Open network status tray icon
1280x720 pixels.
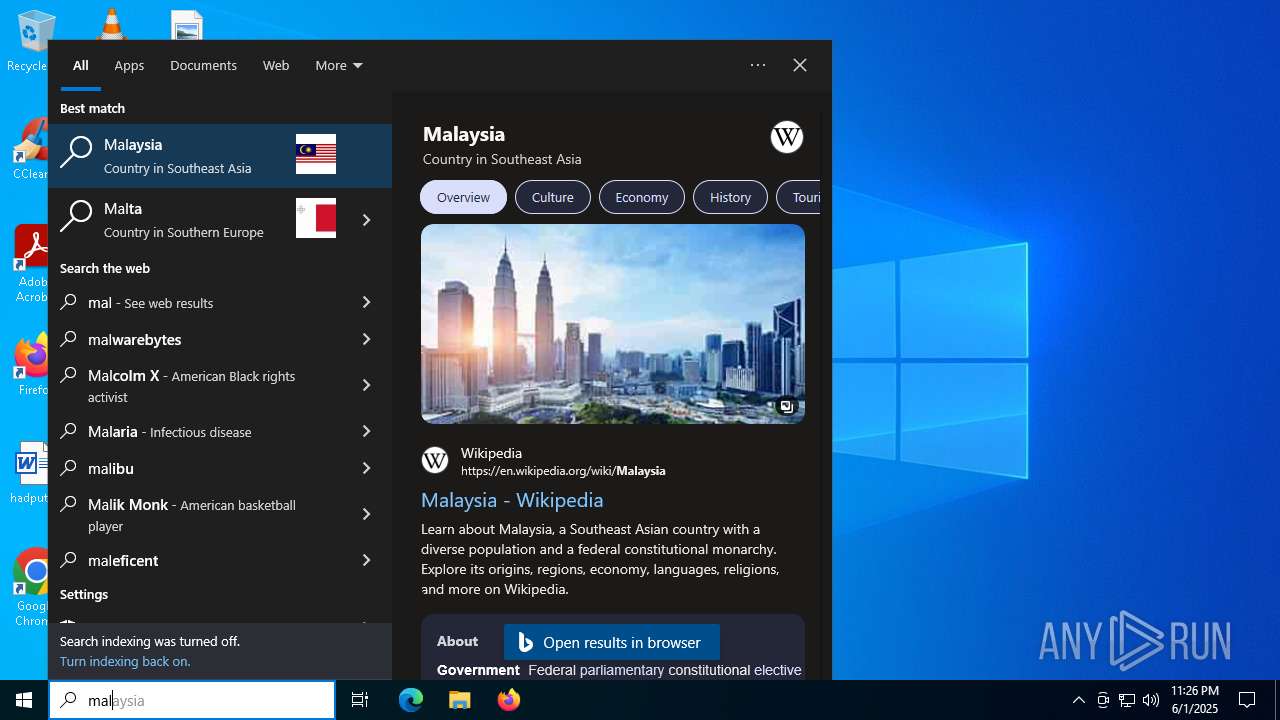pyautogui.click(x=1127, y=700)
